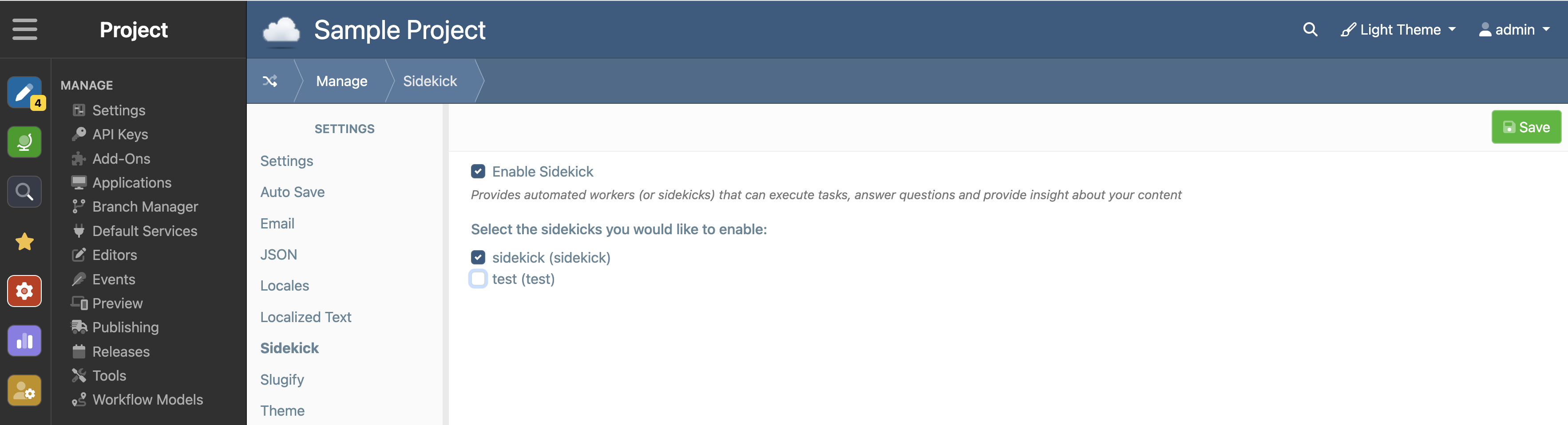Select Manage in the breadcrumb

tap(341, 81)
